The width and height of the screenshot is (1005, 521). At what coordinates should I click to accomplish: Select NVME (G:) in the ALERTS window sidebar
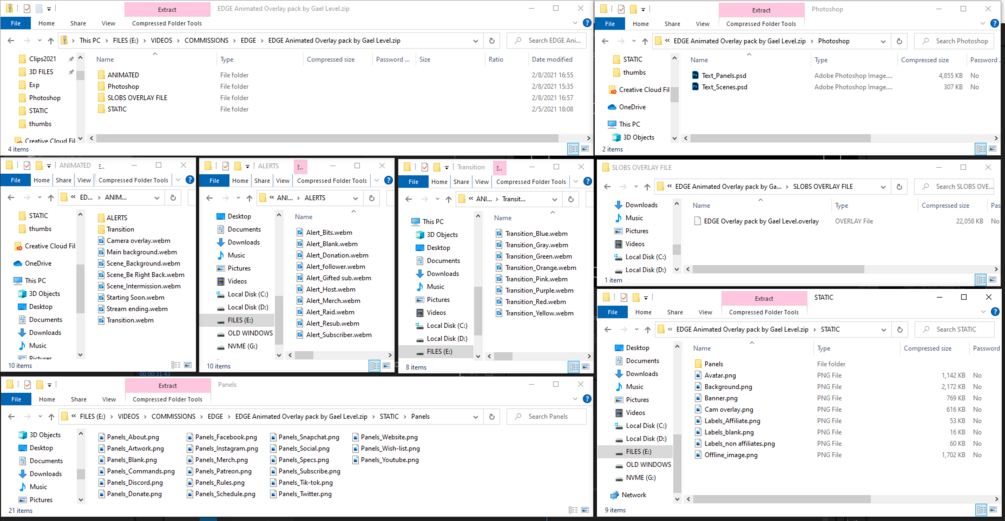tap(242, 346)
